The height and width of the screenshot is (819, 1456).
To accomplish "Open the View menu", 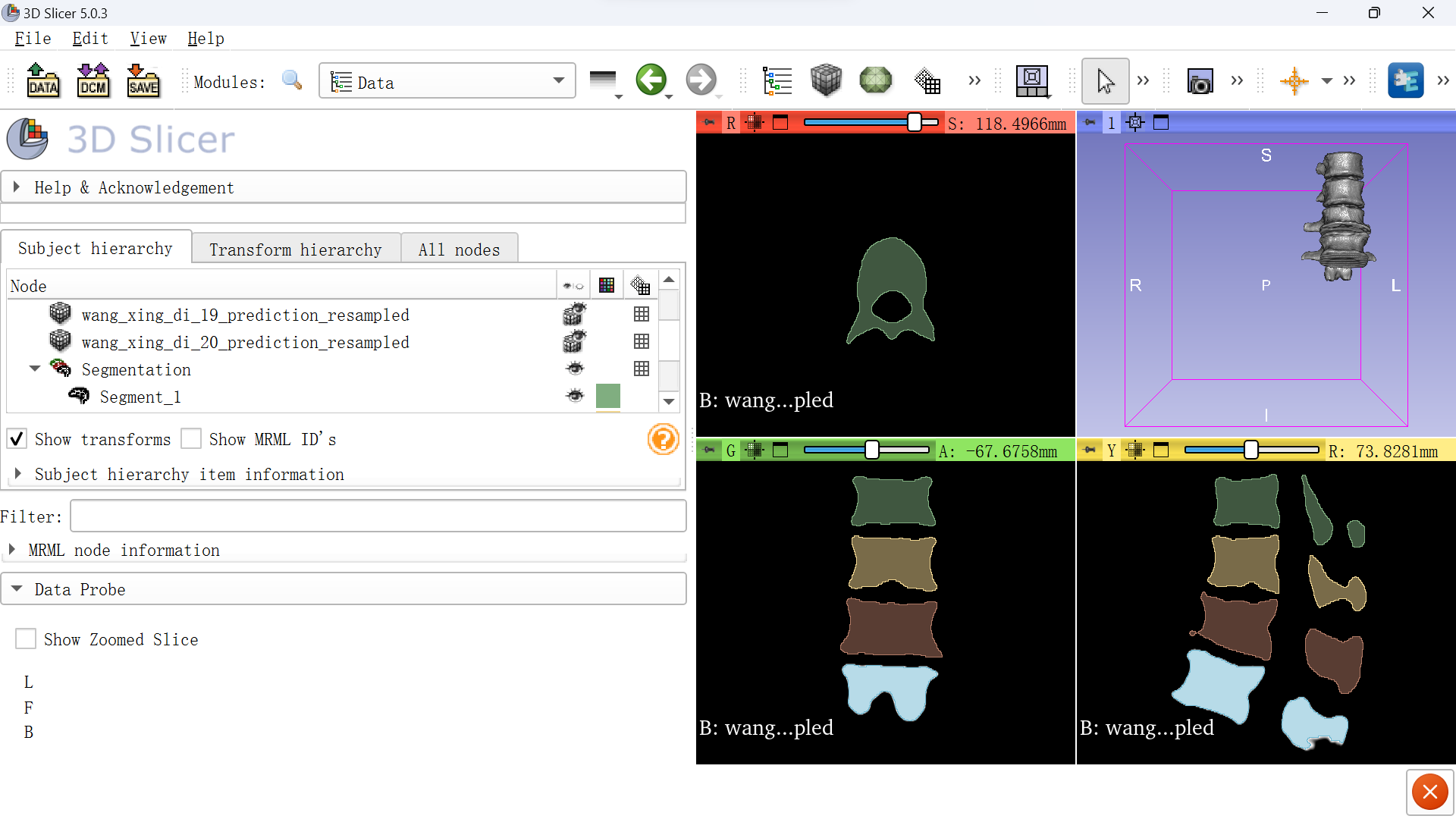I will click(148, 39).
